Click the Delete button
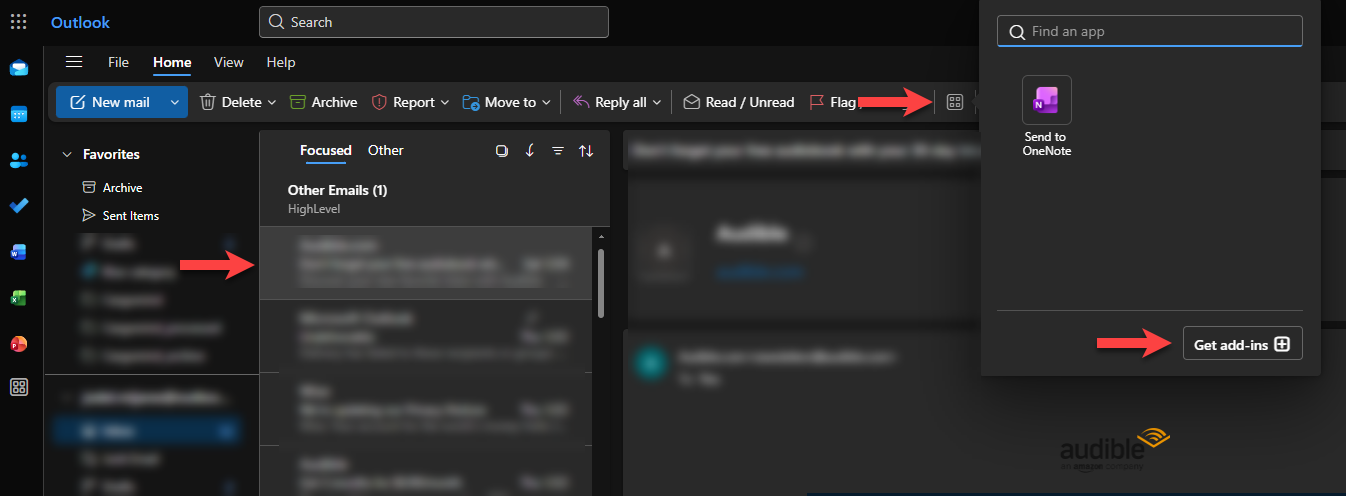1346x496 pixels. point(230,102)
